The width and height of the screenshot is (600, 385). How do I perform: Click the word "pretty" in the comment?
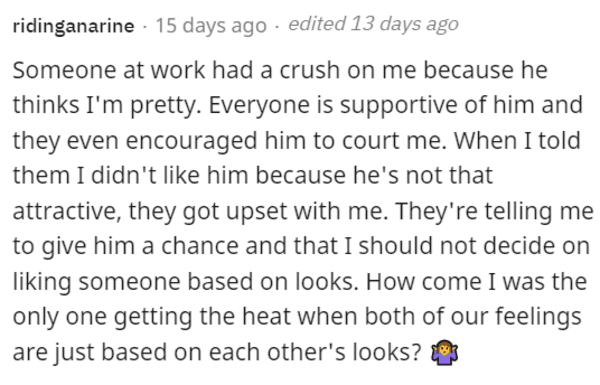[165, 106]
